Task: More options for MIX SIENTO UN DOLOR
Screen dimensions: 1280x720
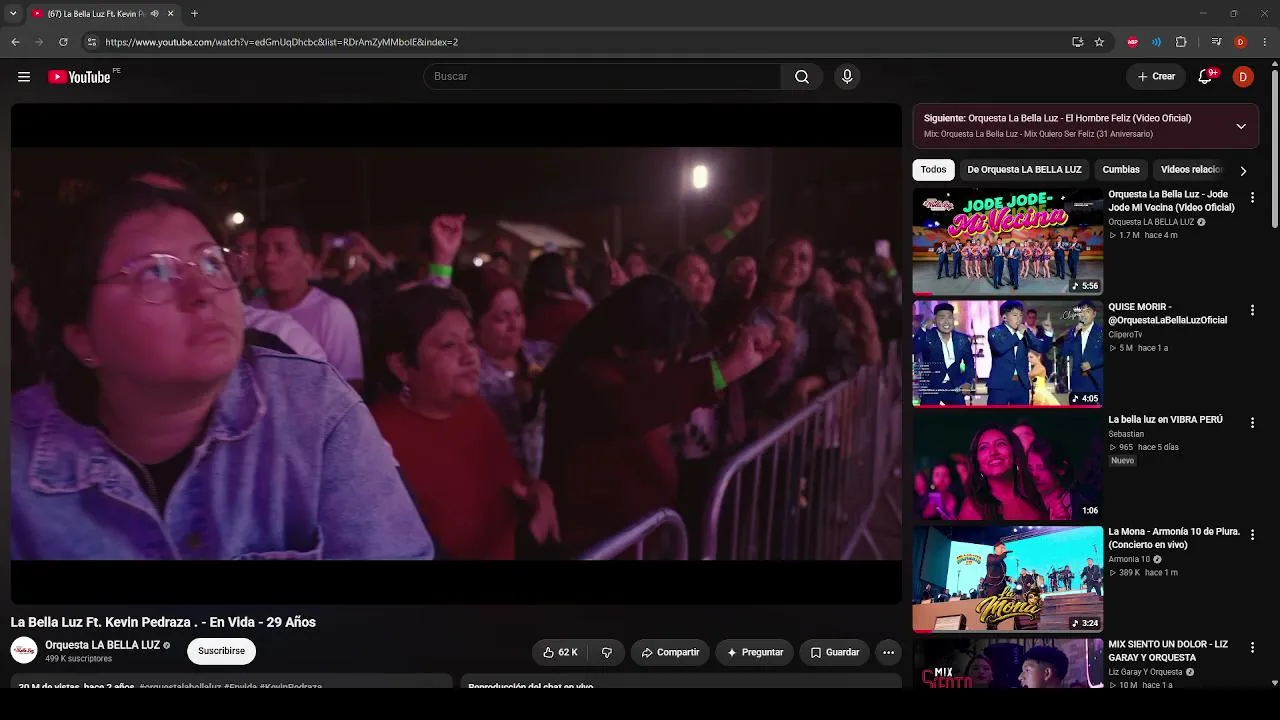Action: point(1252,648)
